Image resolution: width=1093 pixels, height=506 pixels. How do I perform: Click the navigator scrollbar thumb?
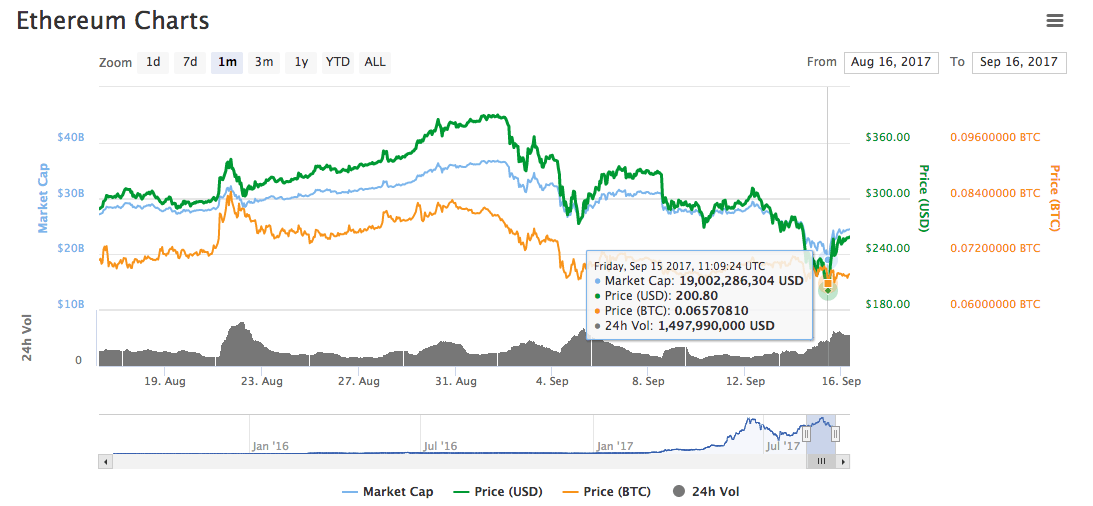pyautogui.click(x=821, y=461)
